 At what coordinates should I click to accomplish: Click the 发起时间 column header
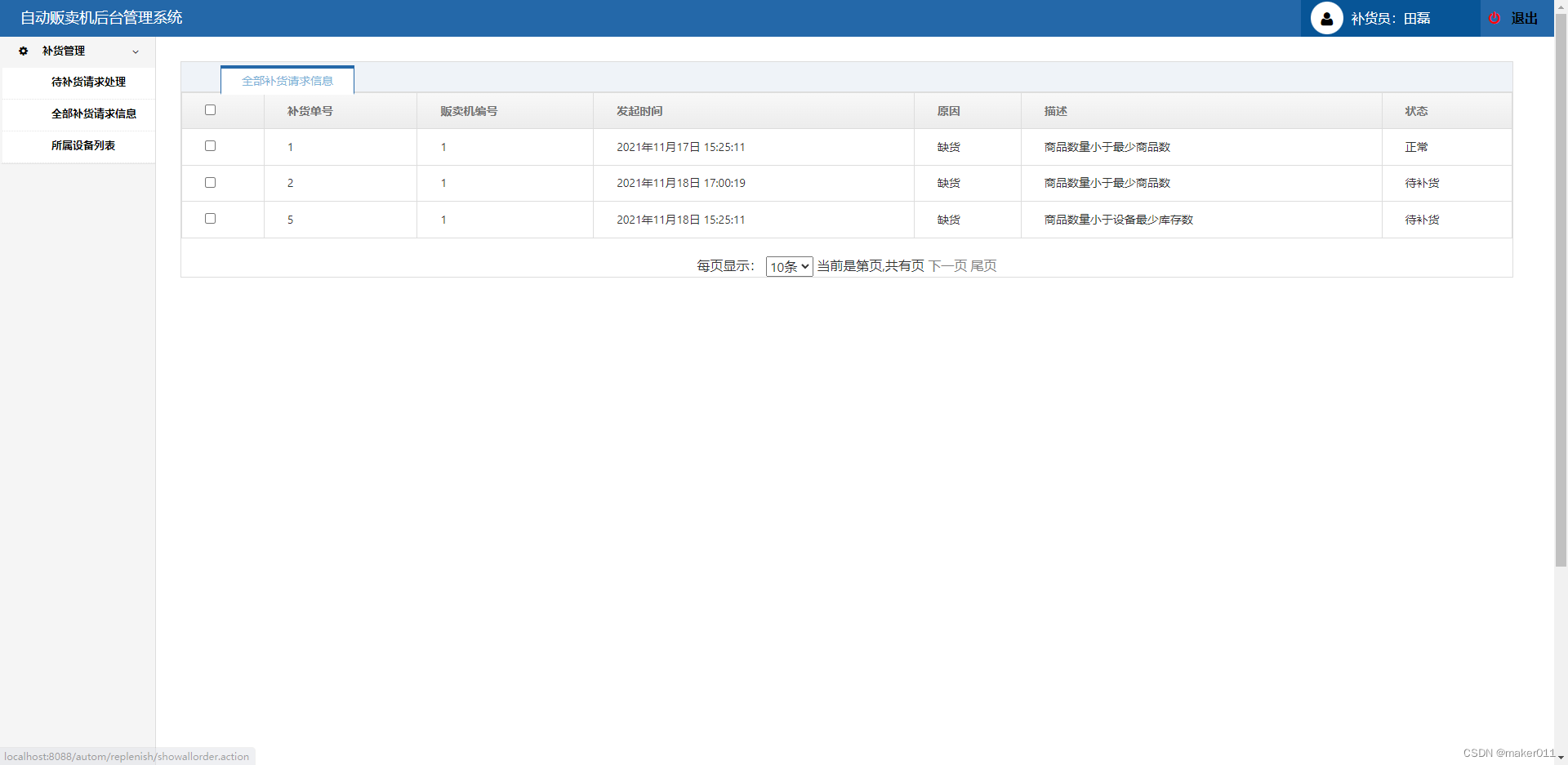[639, 111]
